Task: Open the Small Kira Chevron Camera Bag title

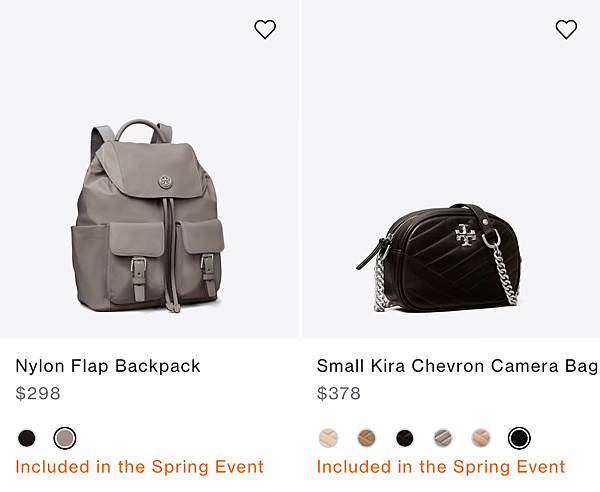Action: (x=457, y=366)
